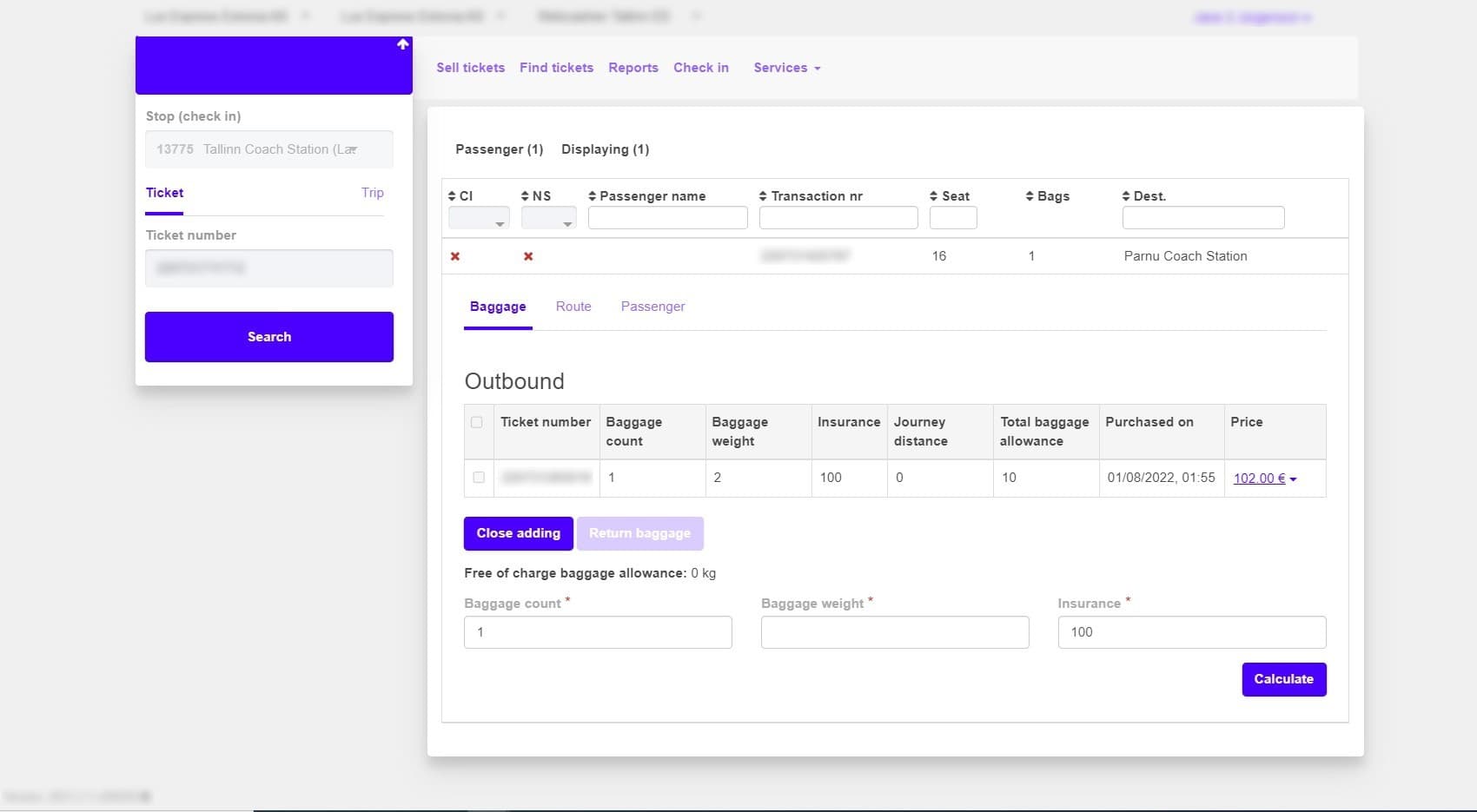1477x812 pixels.
Task: Click the Close adding button
Action: click(518, 533)
